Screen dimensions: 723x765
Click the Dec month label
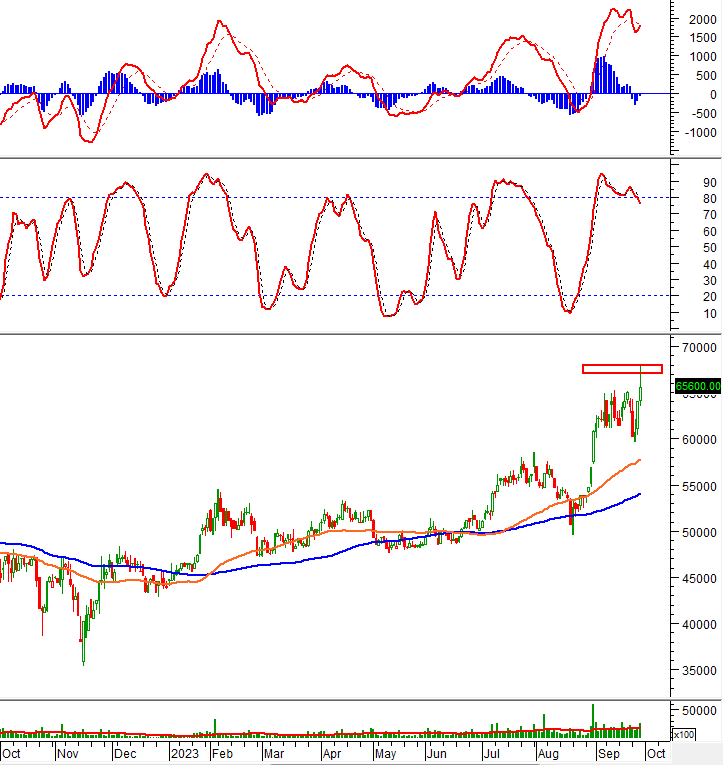pos(125,754)
